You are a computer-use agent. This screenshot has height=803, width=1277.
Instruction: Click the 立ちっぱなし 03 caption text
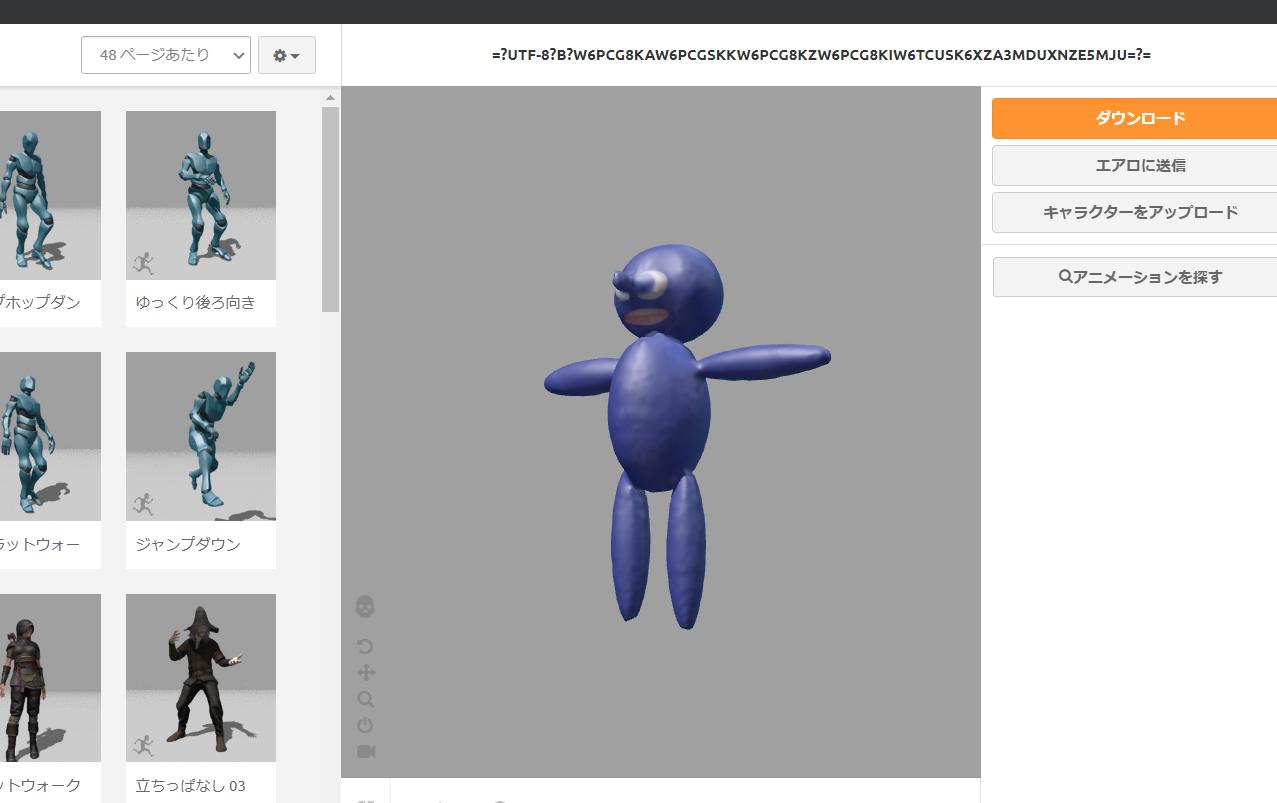(191, 786)
